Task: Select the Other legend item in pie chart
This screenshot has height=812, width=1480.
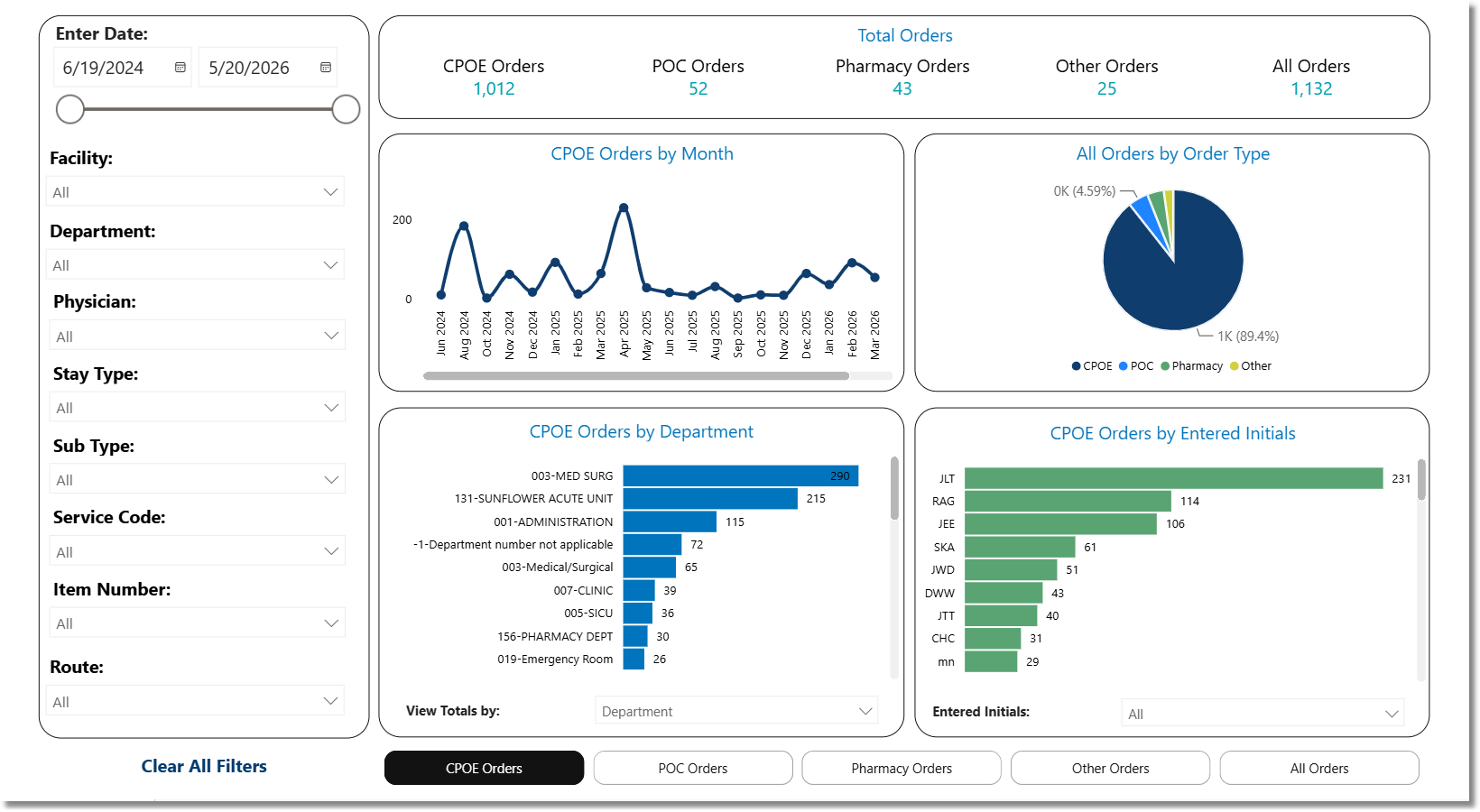Action: pyautogui.click(x=1251, y=365)
